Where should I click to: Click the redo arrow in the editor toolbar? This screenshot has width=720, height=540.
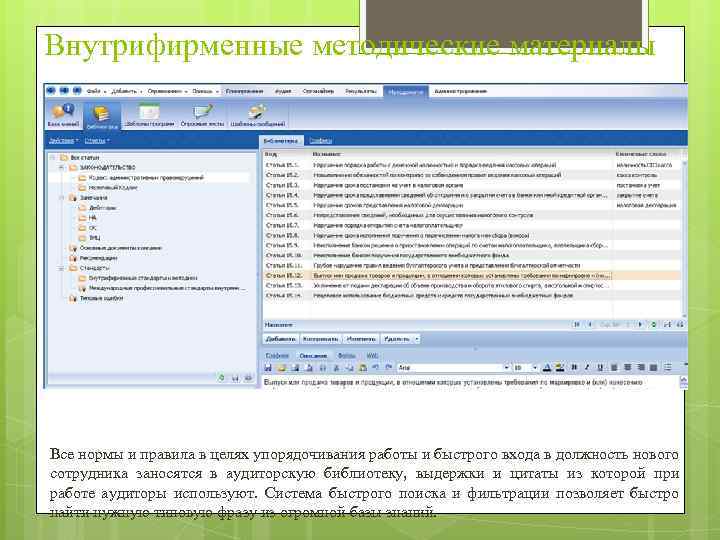[388, 368]
